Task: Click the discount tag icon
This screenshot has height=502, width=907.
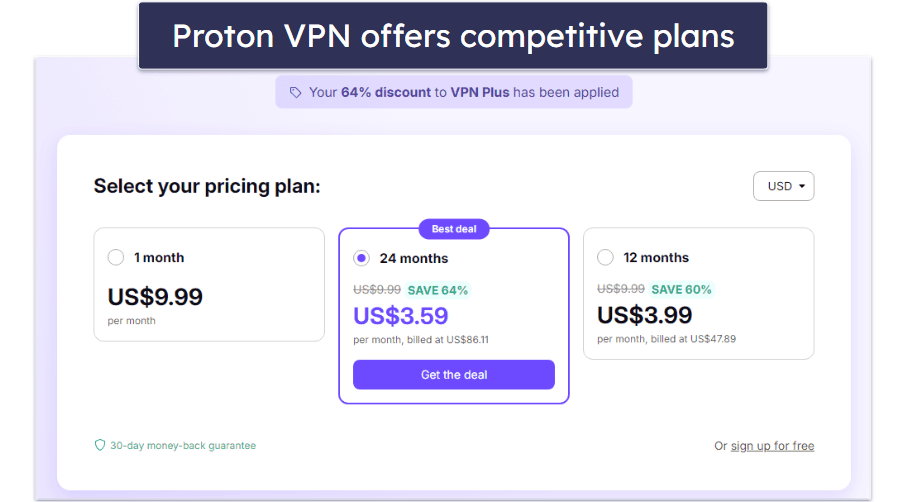Action: coord(296,93)
